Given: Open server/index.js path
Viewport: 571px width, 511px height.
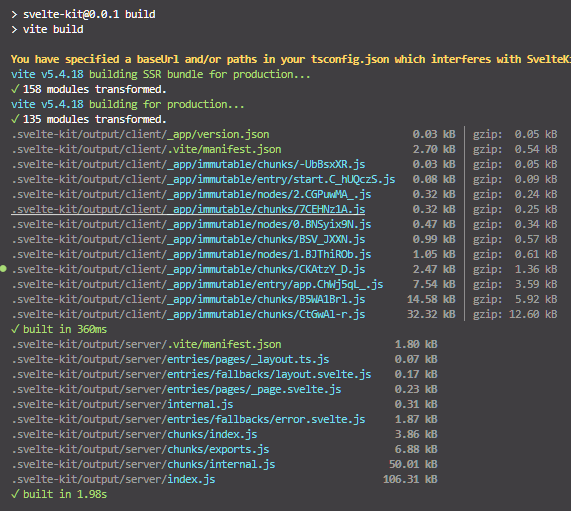Looking at the screenshot, I should (x=113, y=479).
